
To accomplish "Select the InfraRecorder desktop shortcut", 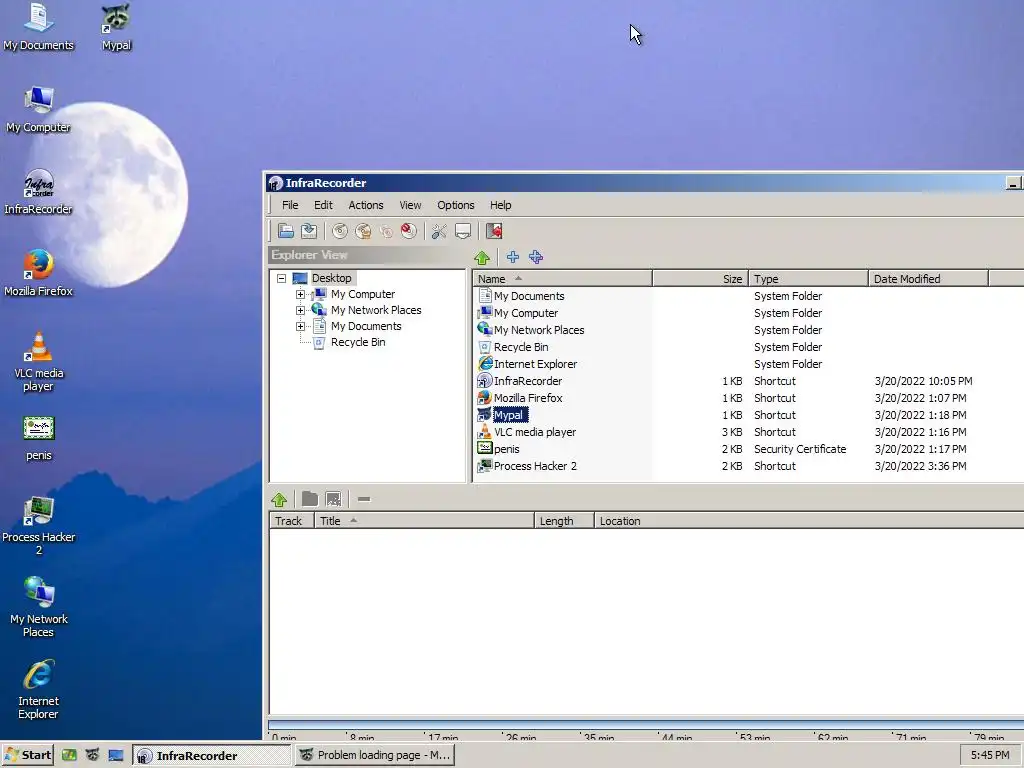I will click(39, 191).
